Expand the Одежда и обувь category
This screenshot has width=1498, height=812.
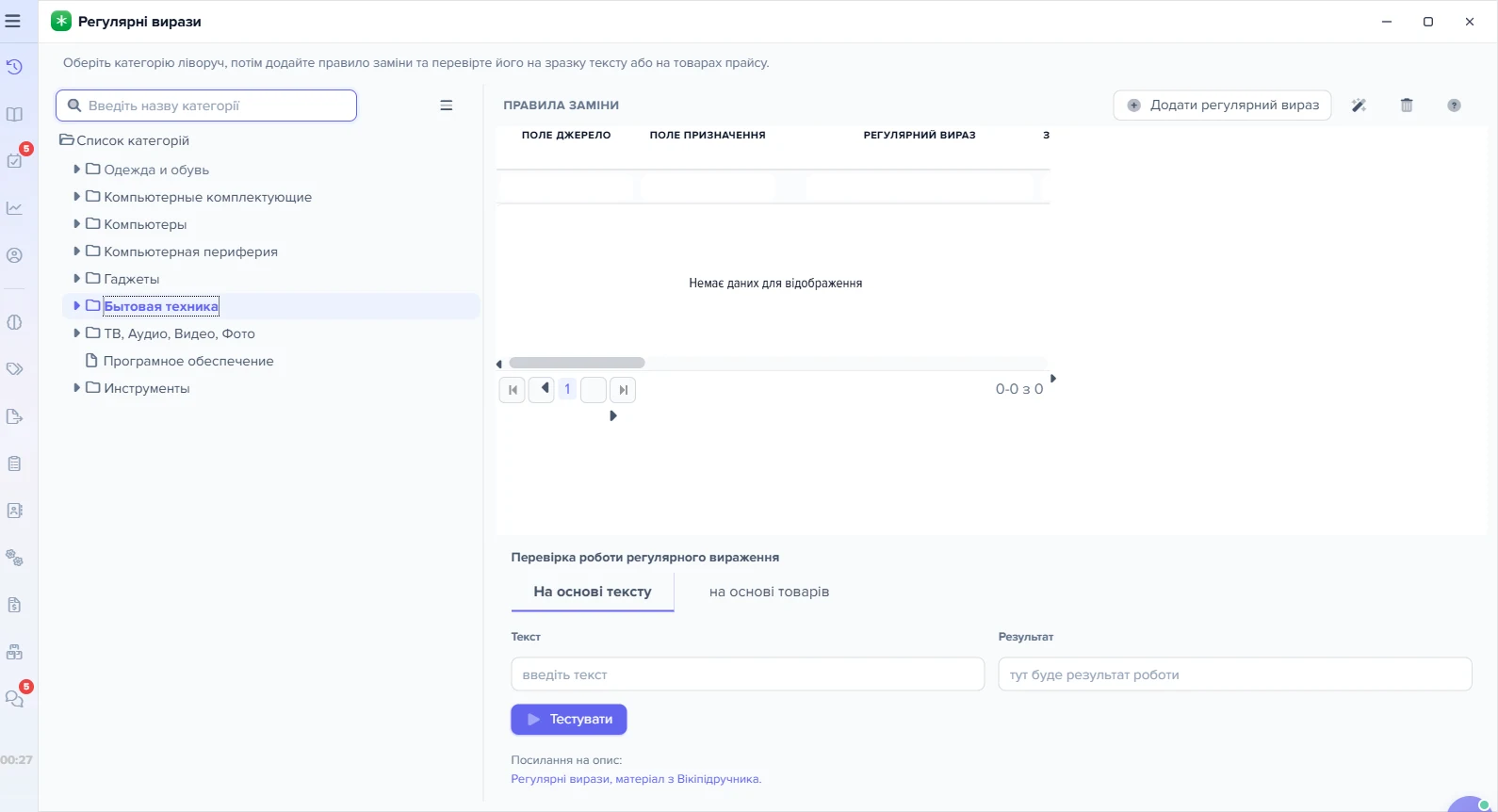(x=76, y=170)
